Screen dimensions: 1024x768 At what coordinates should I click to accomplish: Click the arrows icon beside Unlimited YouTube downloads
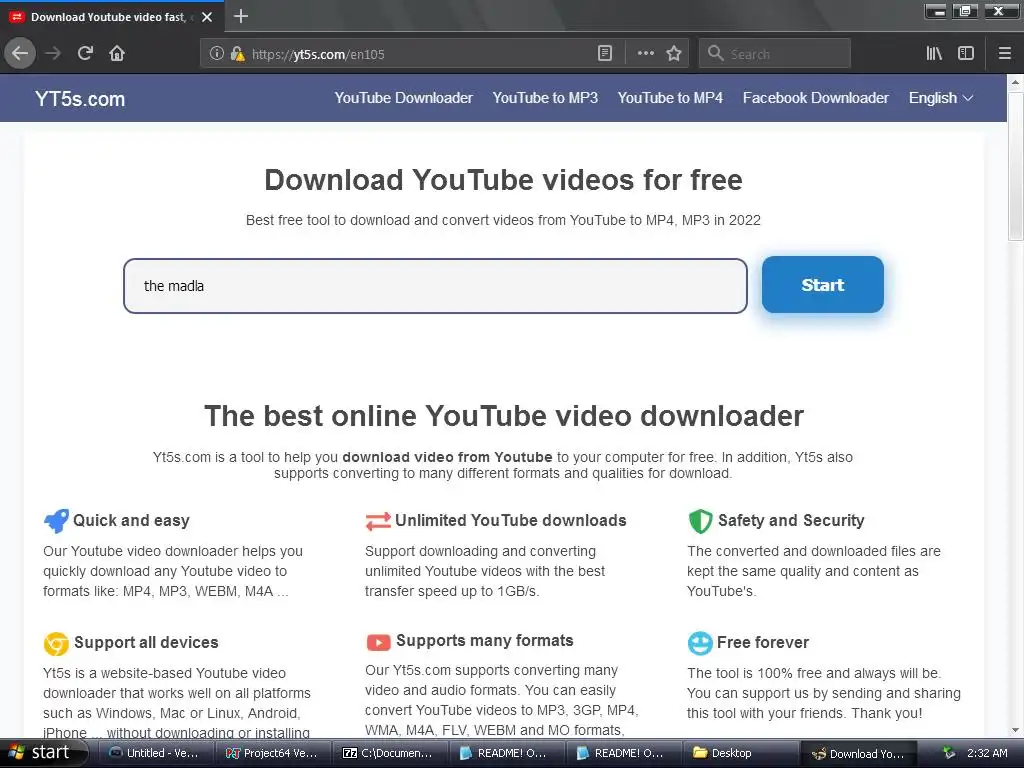pyautogui.click(x=378, y=521)
